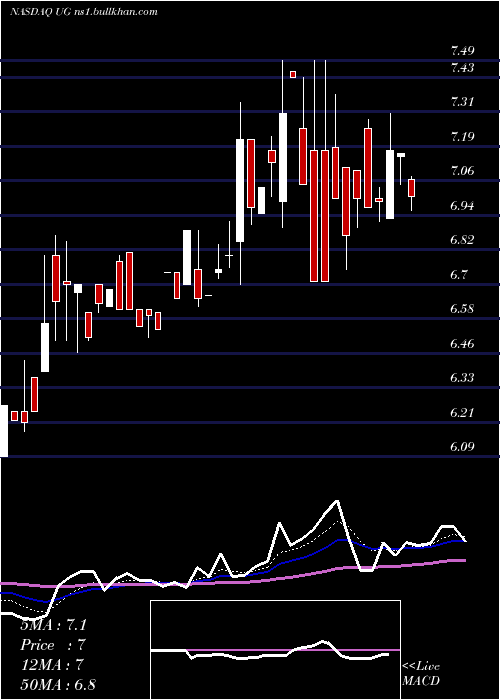Click the partial white candle at left edge
The height and width of the screenshot is (700, 500).
tap(4, 431)
